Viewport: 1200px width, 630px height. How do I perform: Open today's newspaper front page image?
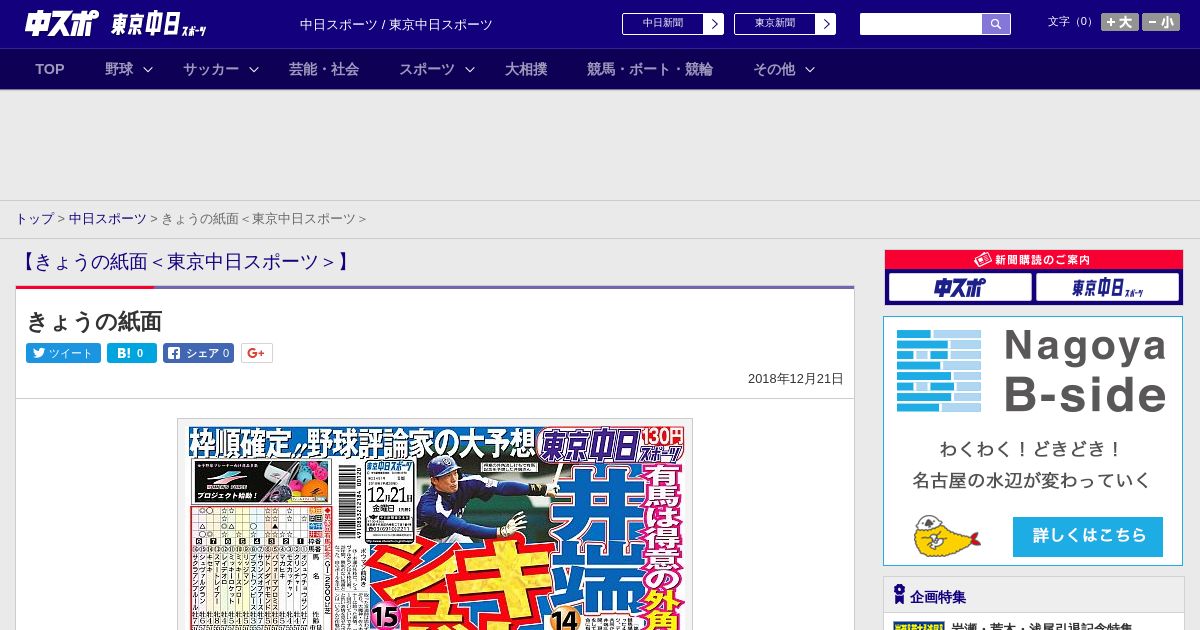(435, 525)
